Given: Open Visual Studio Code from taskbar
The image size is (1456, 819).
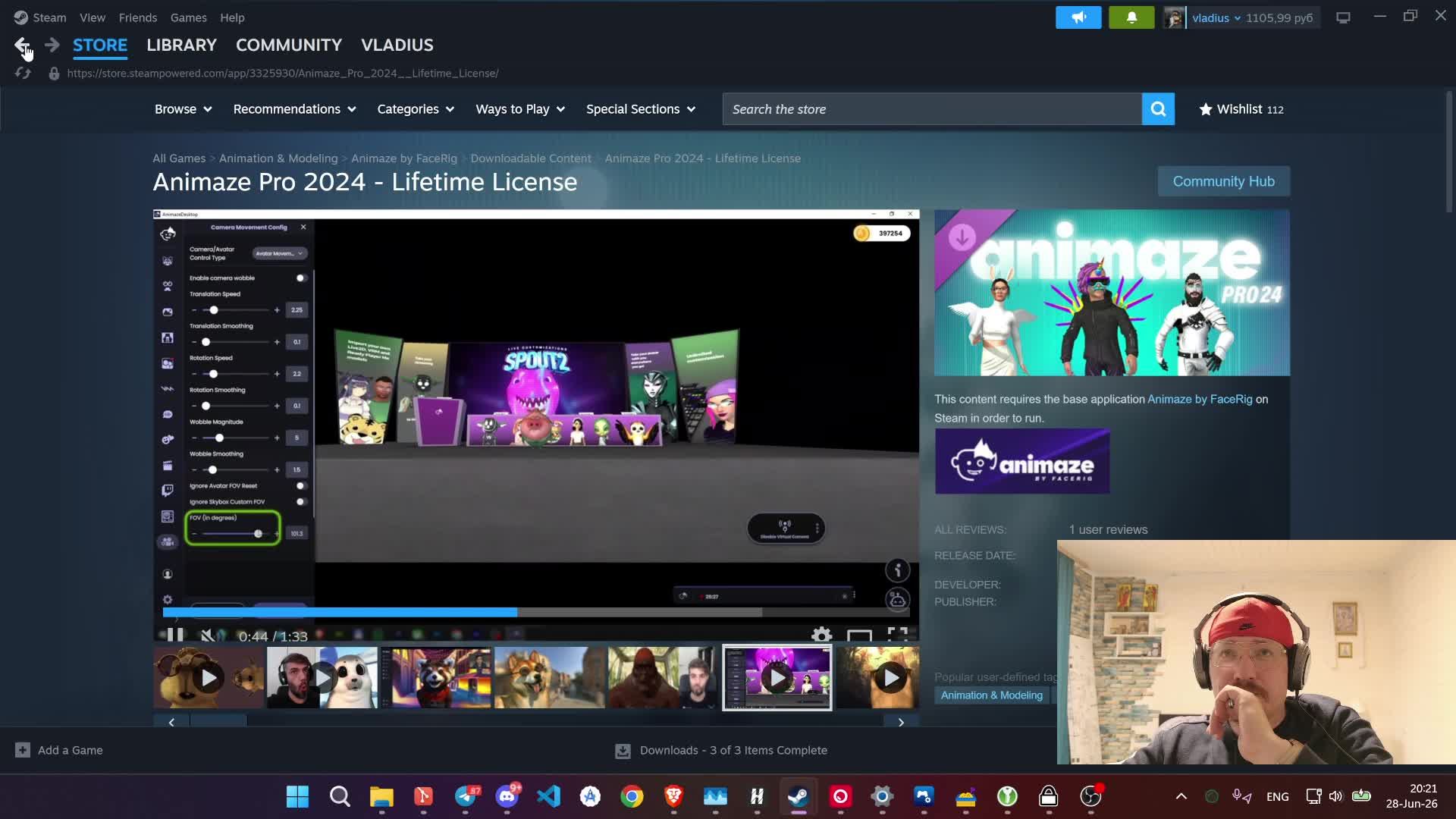Looking at the screenshot, I should click(x=549, y=796).
